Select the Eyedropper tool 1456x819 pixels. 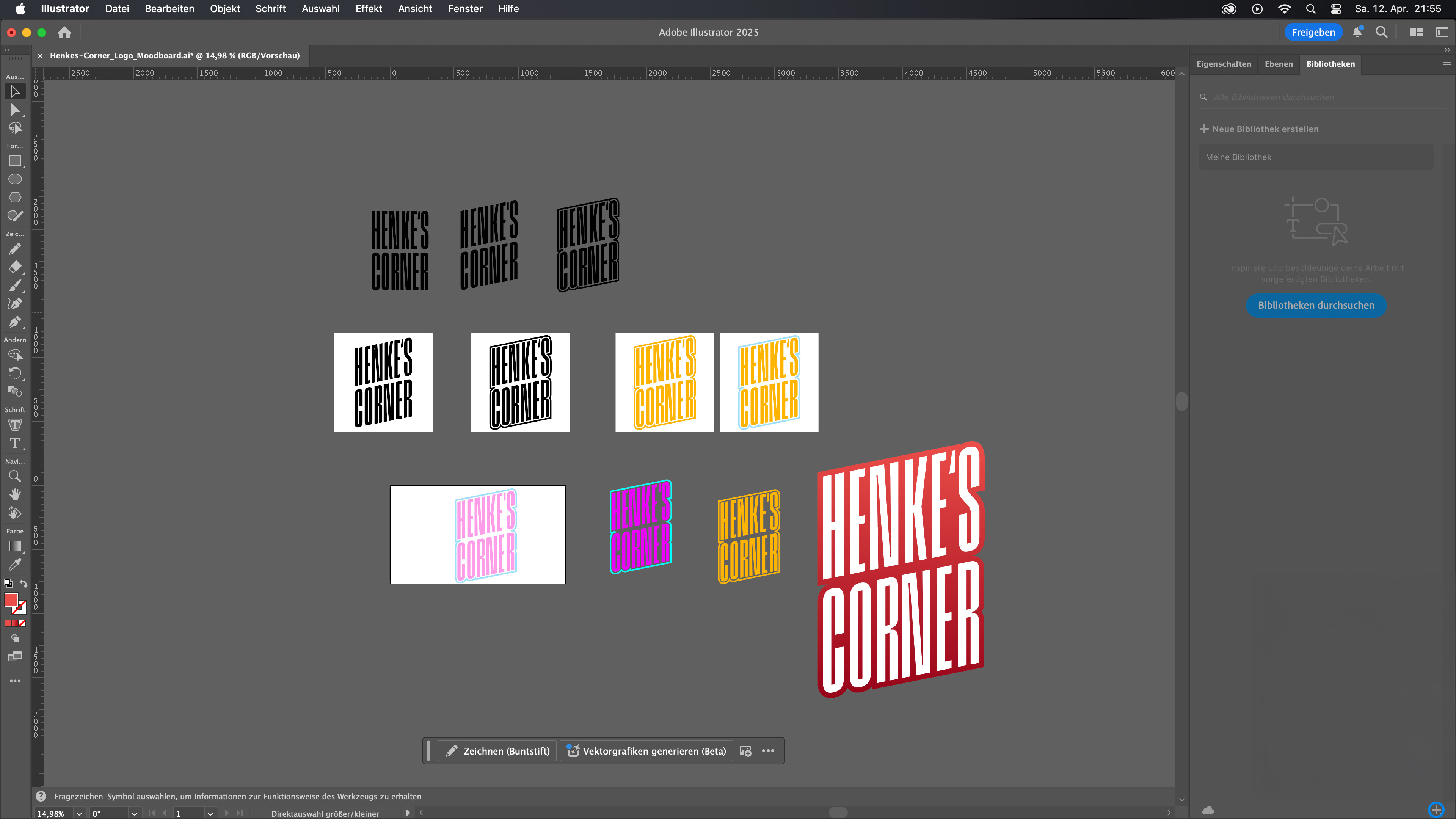[x=15, y=564]
